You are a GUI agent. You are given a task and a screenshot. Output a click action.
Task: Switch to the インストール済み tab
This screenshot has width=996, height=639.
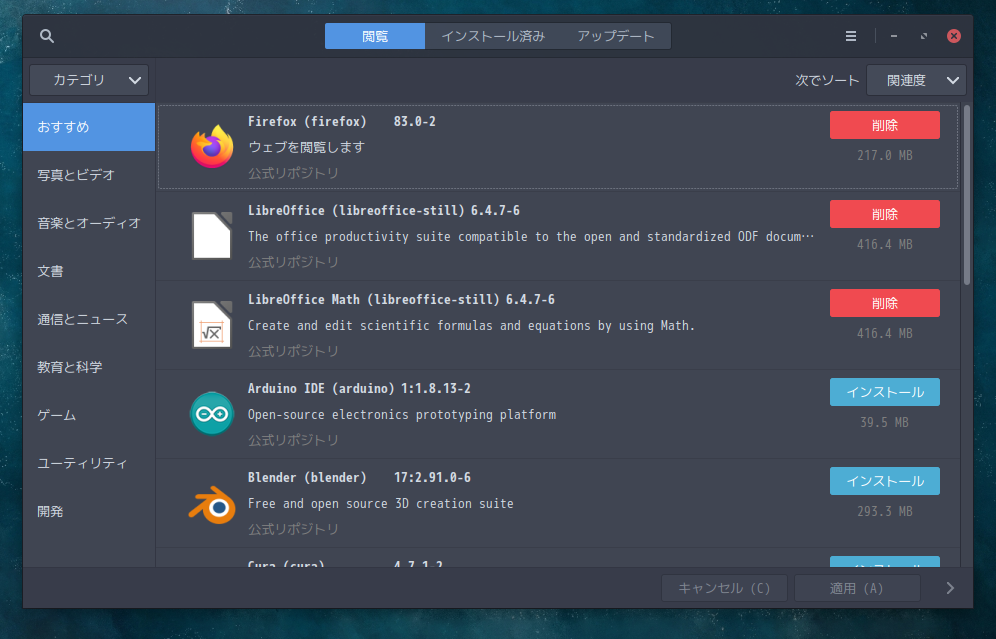493,36
